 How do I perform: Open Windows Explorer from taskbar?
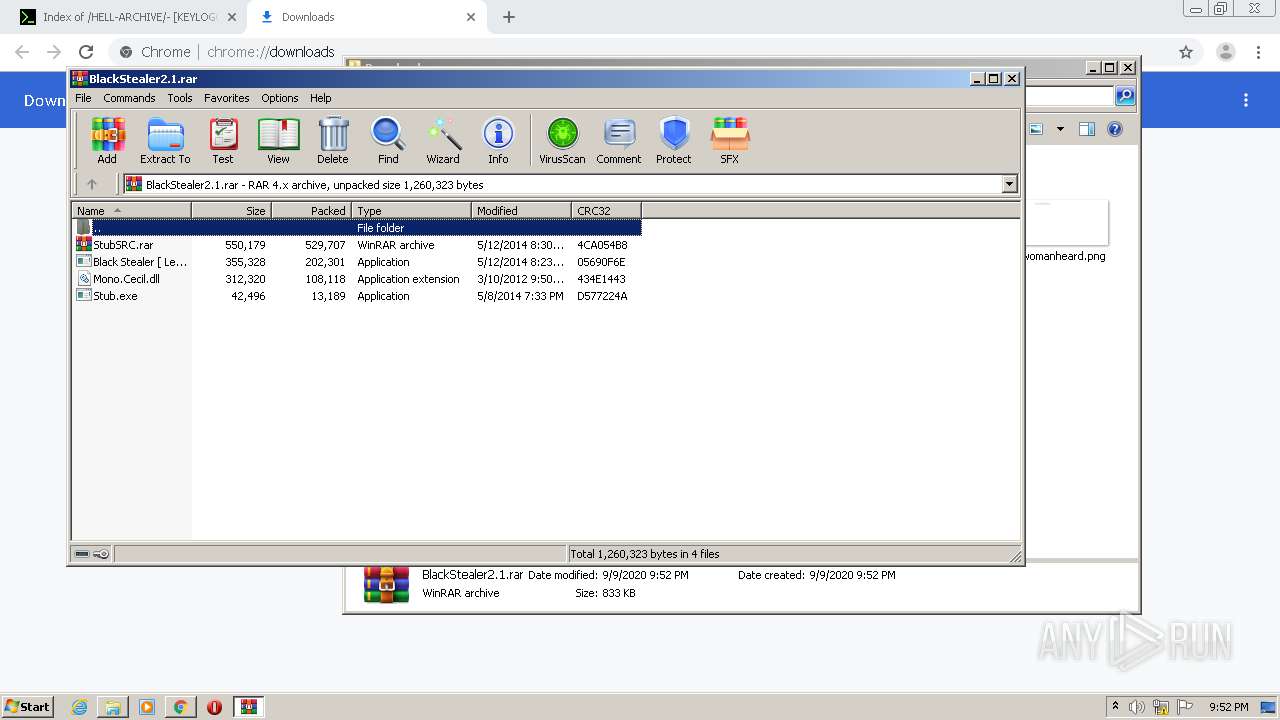[113, 707]
